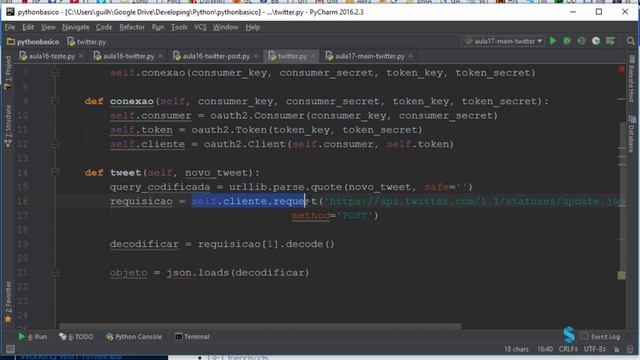The height and width of the screenshot is (360, 640).
Task: Open the Event Log
Action: tap(600, 337)
